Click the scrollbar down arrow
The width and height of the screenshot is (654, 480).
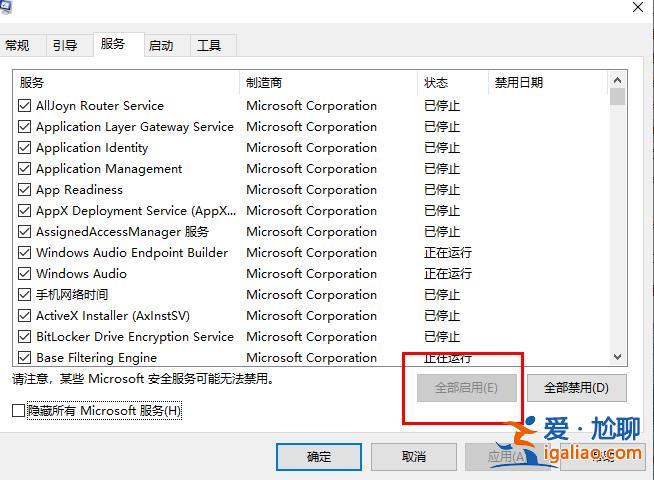tap(617, 357)
